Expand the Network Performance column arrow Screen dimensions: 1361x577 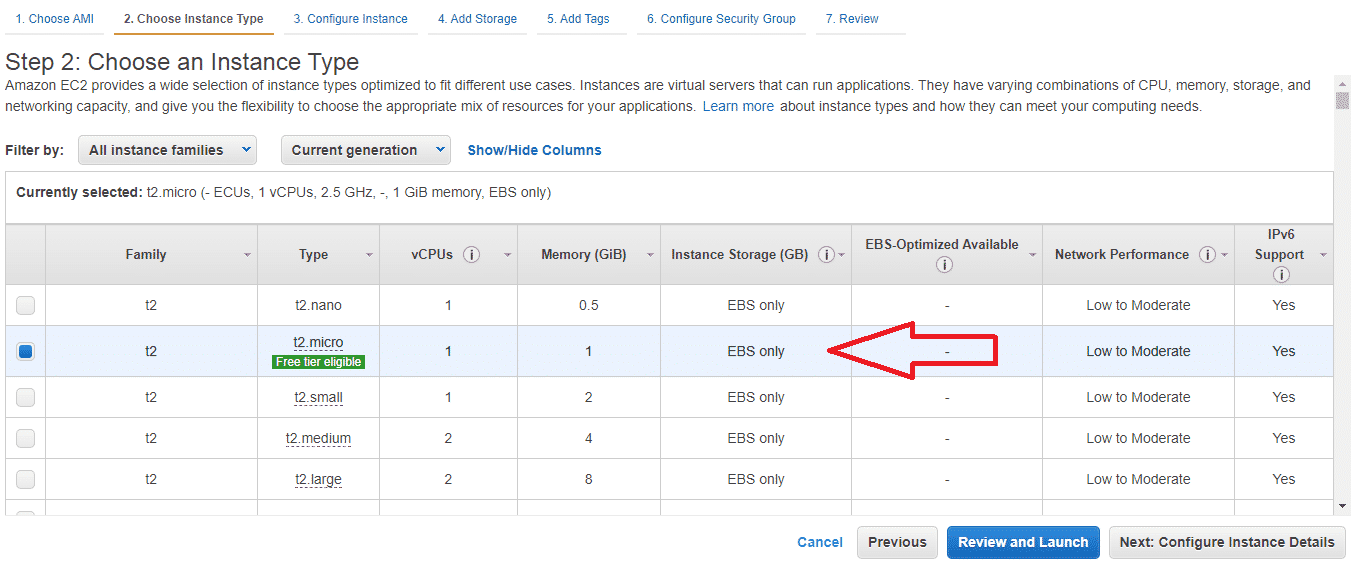1224,255
